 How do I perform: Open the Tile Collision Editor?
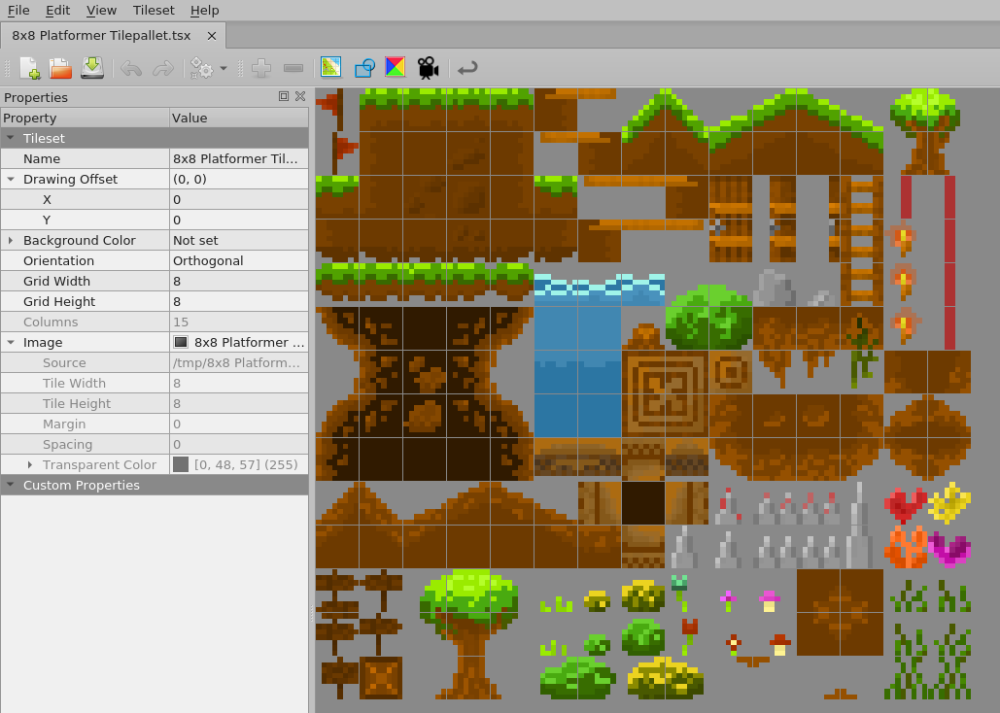[x=364, y=68]
